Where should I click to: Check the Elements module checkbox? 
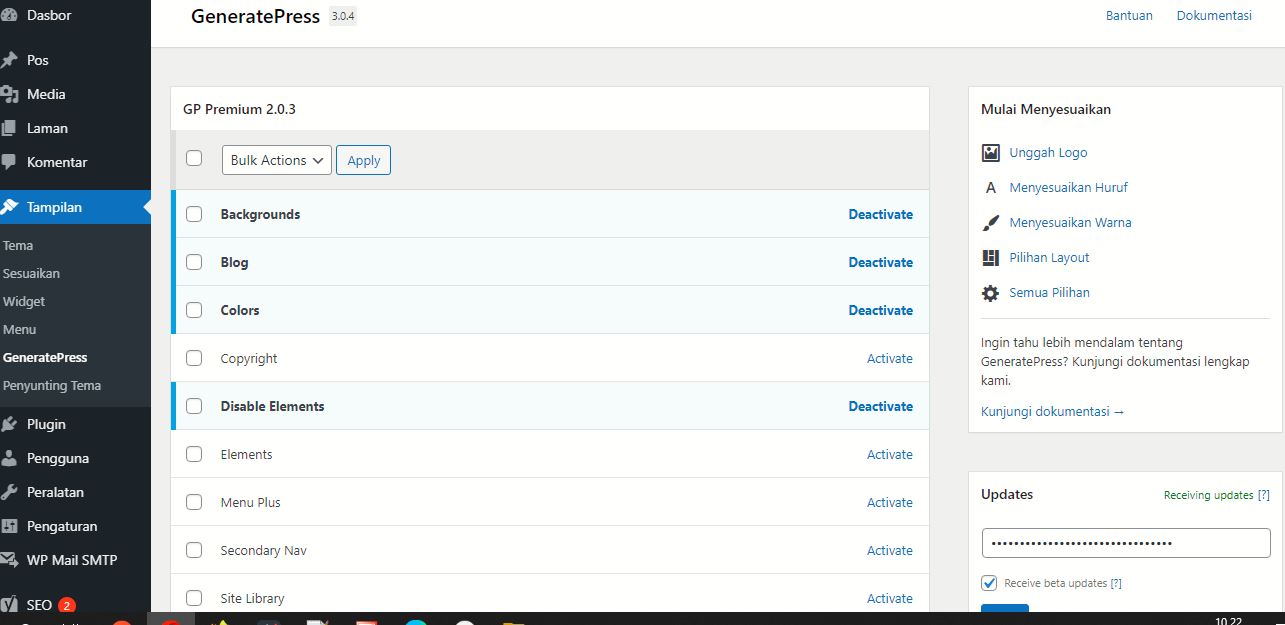[194, 454]
